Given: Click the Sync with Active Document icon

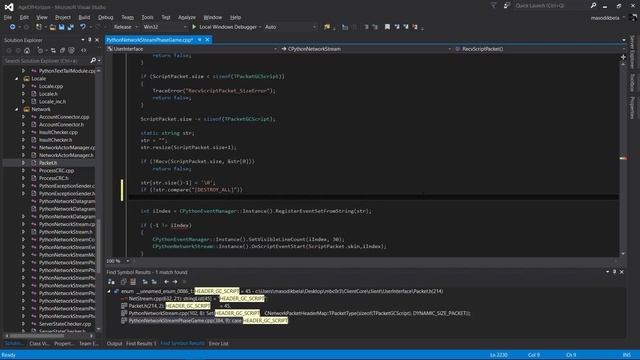Looking at the screenshot, I should (x=53, y=51).
